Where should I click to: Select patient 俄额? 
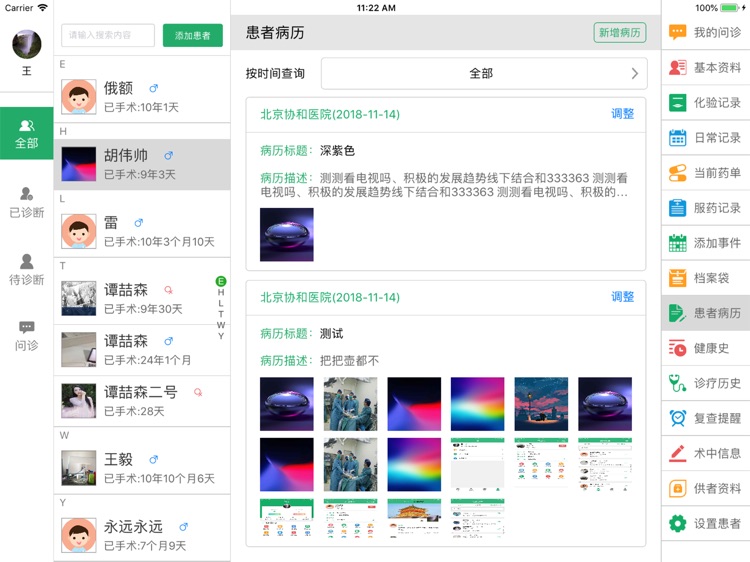142,97
